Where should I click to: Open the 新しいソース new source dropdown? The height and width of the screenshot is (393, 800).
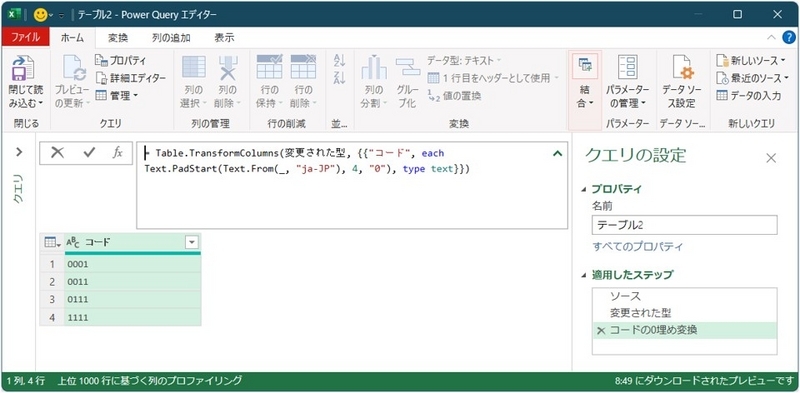pyautogui.click(x=751, y=60)
